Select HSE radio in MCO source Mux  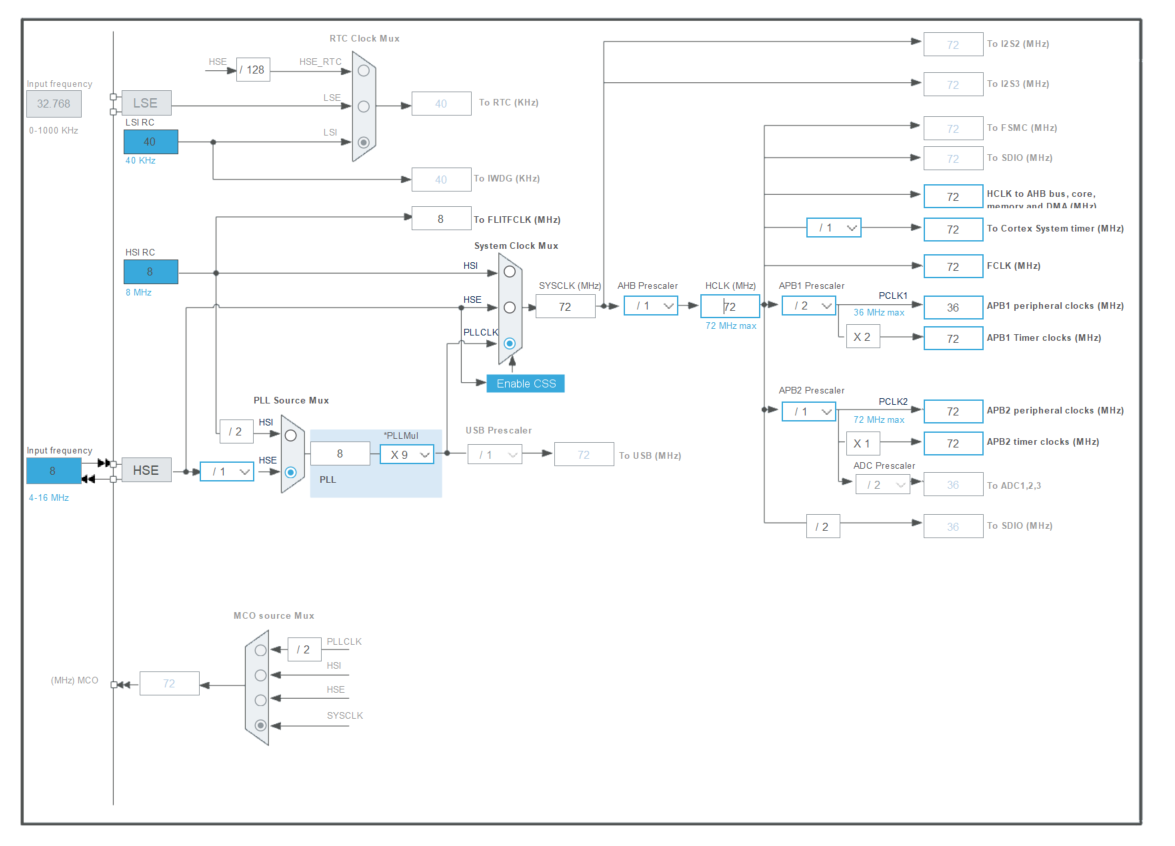(x=260, y=700)
